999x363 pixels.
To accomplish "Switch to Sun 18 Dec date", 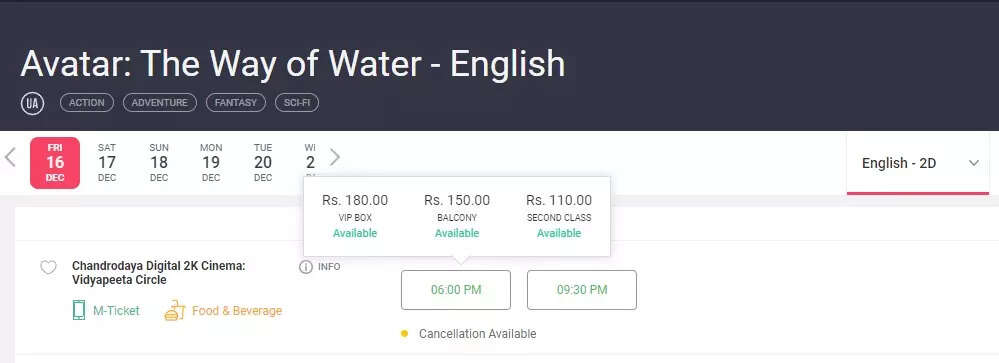I will [x=159, y=162].
